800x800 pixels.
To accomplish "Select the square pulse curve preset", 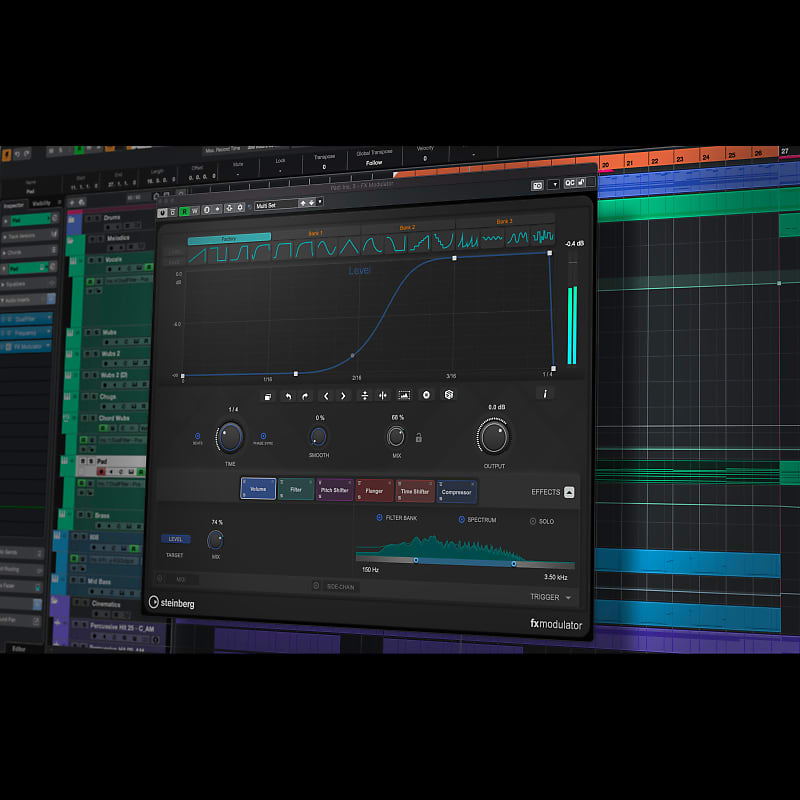I will tap(218, 253).
